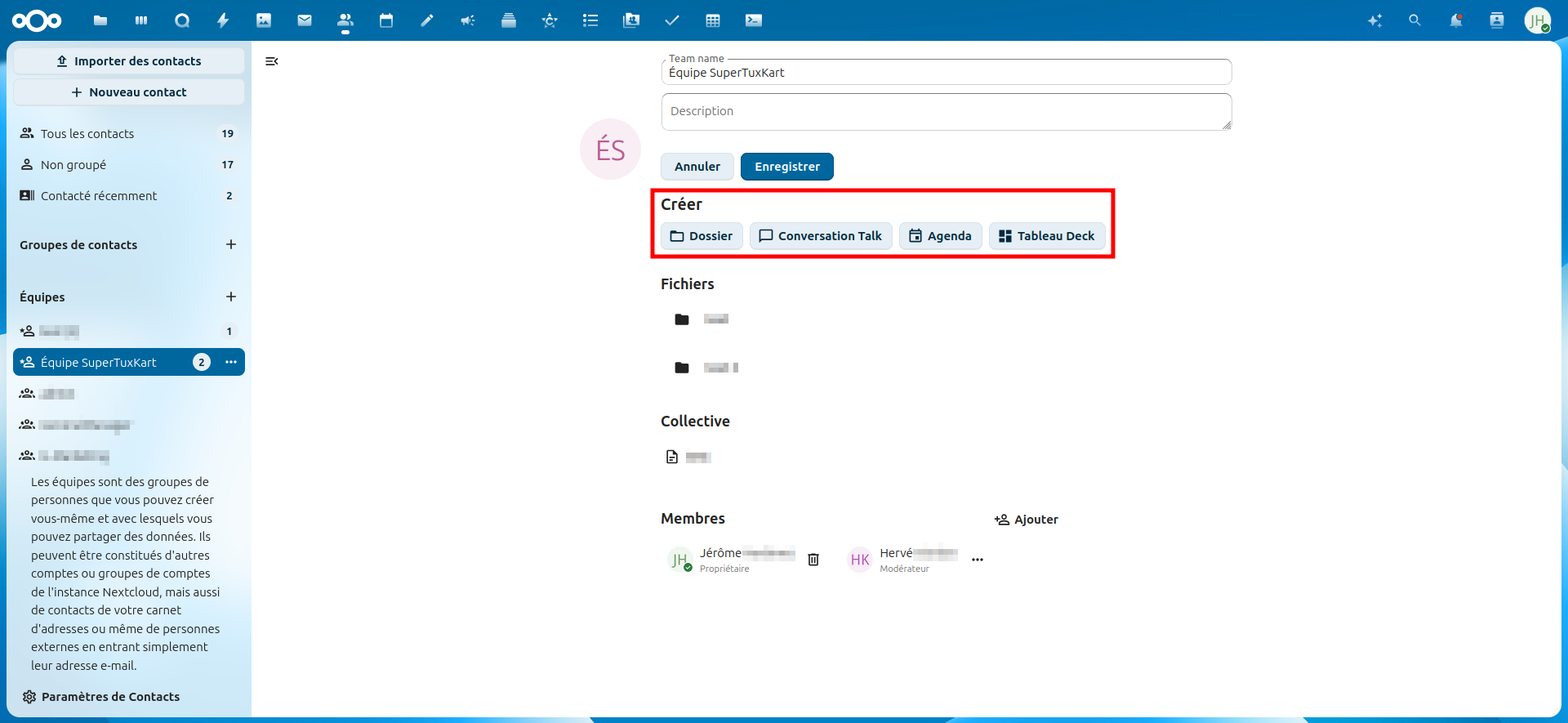Collapse the navigation sidebar toggle
This screenshot has height=723, width=1568.
pyautogui.click(x=272, y=61)
